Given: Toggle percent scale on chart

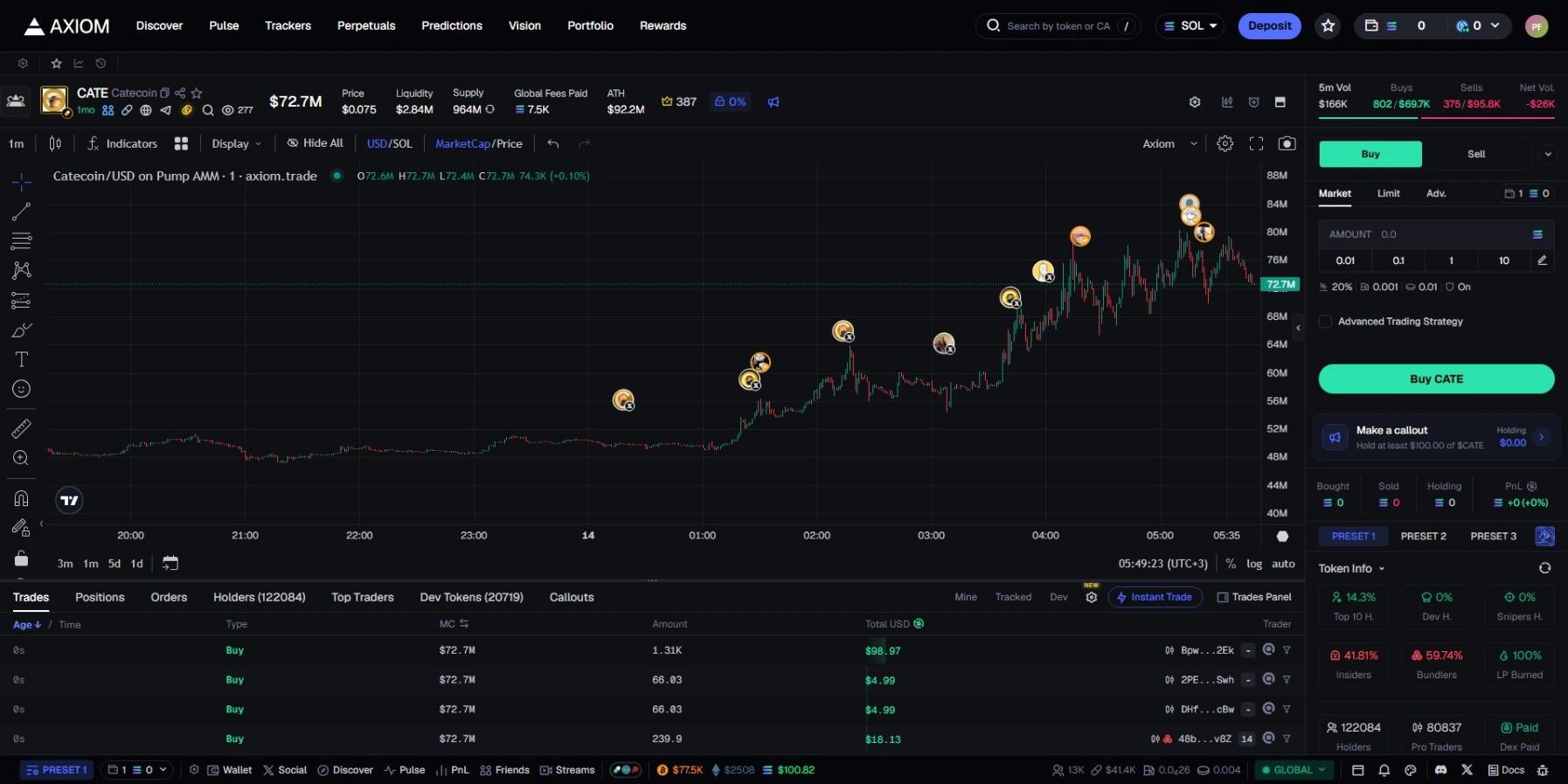Looking at the screenshot, I should [1231, 564].
